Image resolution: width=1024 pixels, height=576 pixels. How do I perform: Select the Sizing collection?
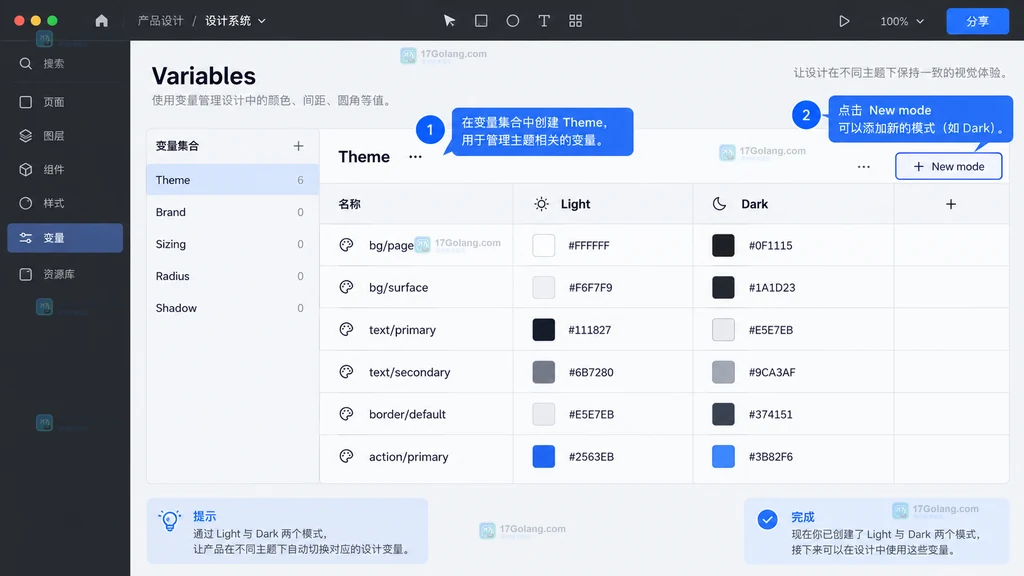click(232, 244)
